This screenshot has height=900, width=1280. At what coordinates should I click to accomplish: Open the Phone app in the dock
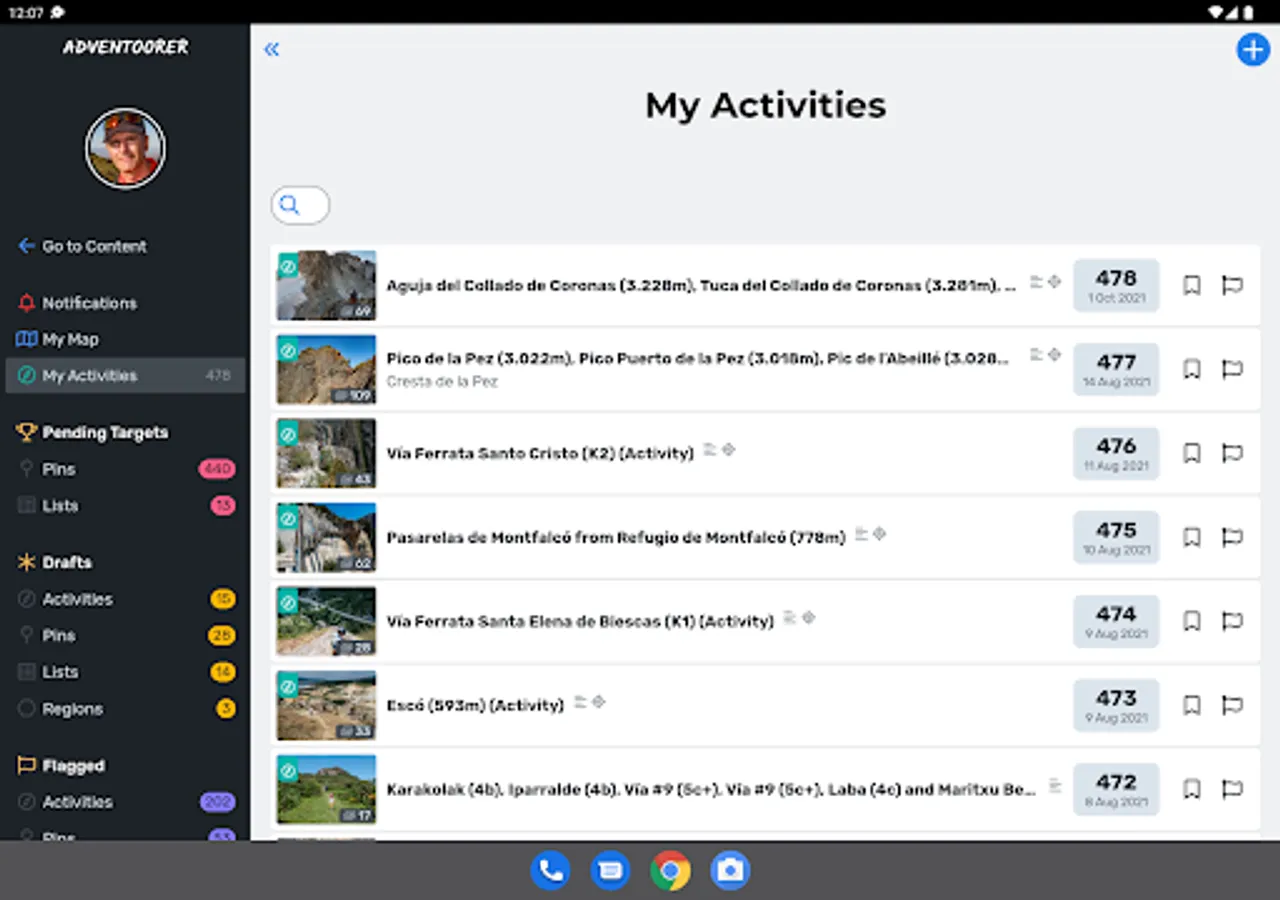pos(550,870)
